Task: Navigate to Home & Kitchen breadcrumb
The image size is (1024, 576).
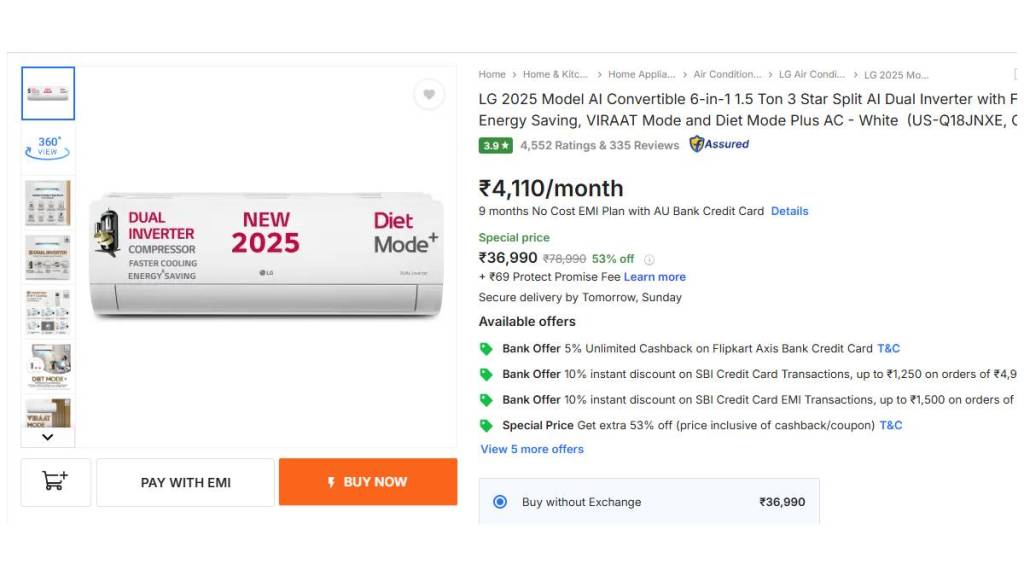Action: point(555,74)
